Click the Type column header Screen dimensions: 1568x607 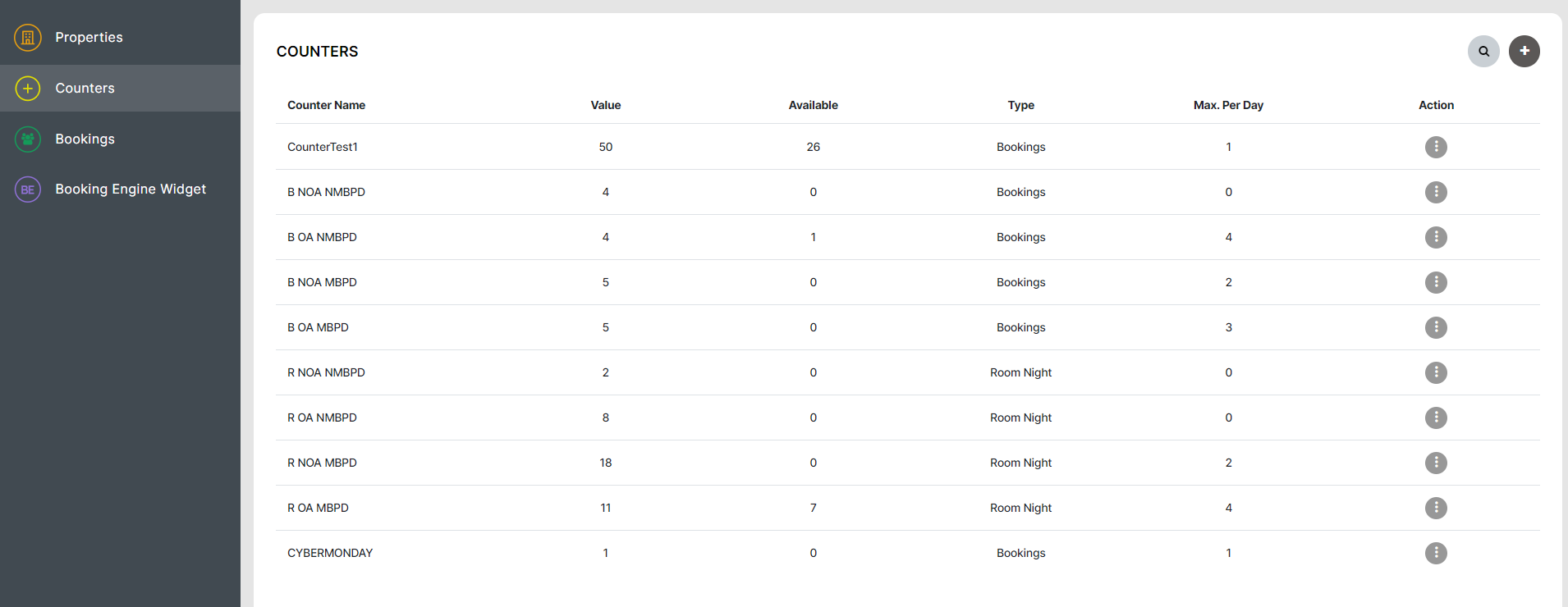pos(1020,105)
